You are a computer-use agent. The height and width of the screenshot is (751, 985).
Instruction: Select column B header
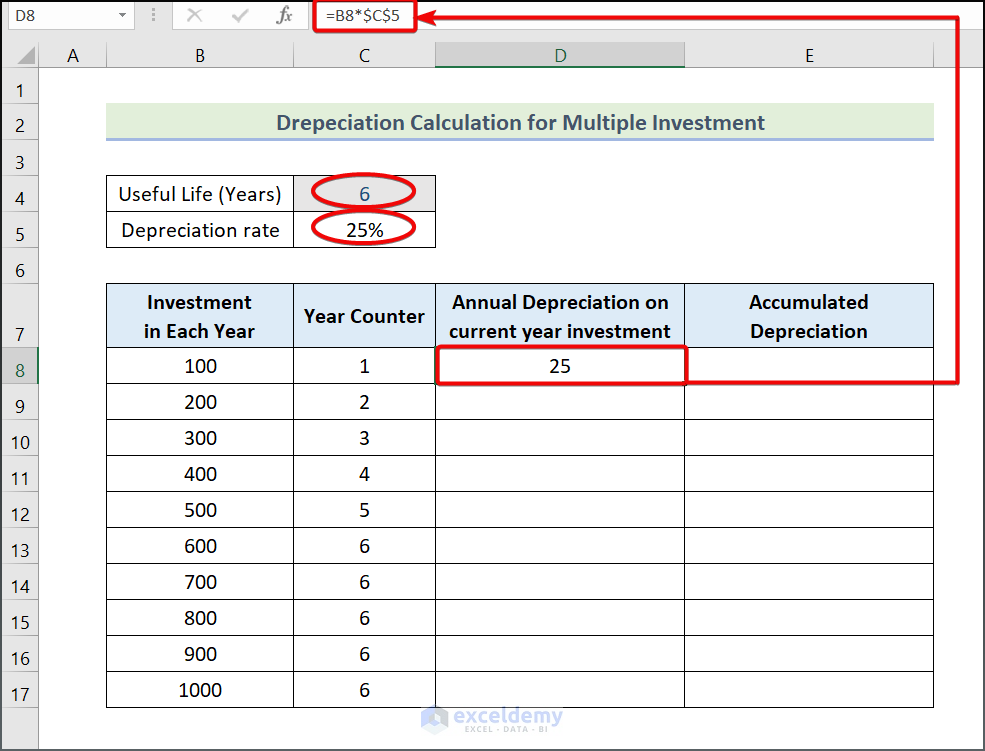coord(200,56)
